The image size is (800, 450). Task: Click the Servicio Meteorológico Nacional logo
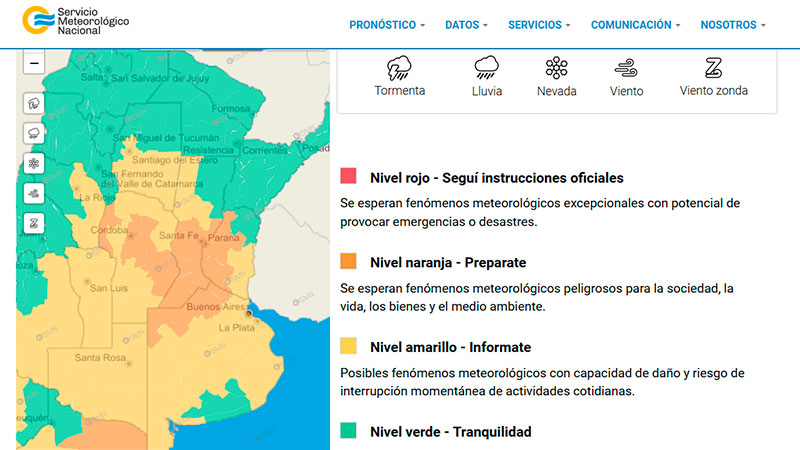point(76,20)
